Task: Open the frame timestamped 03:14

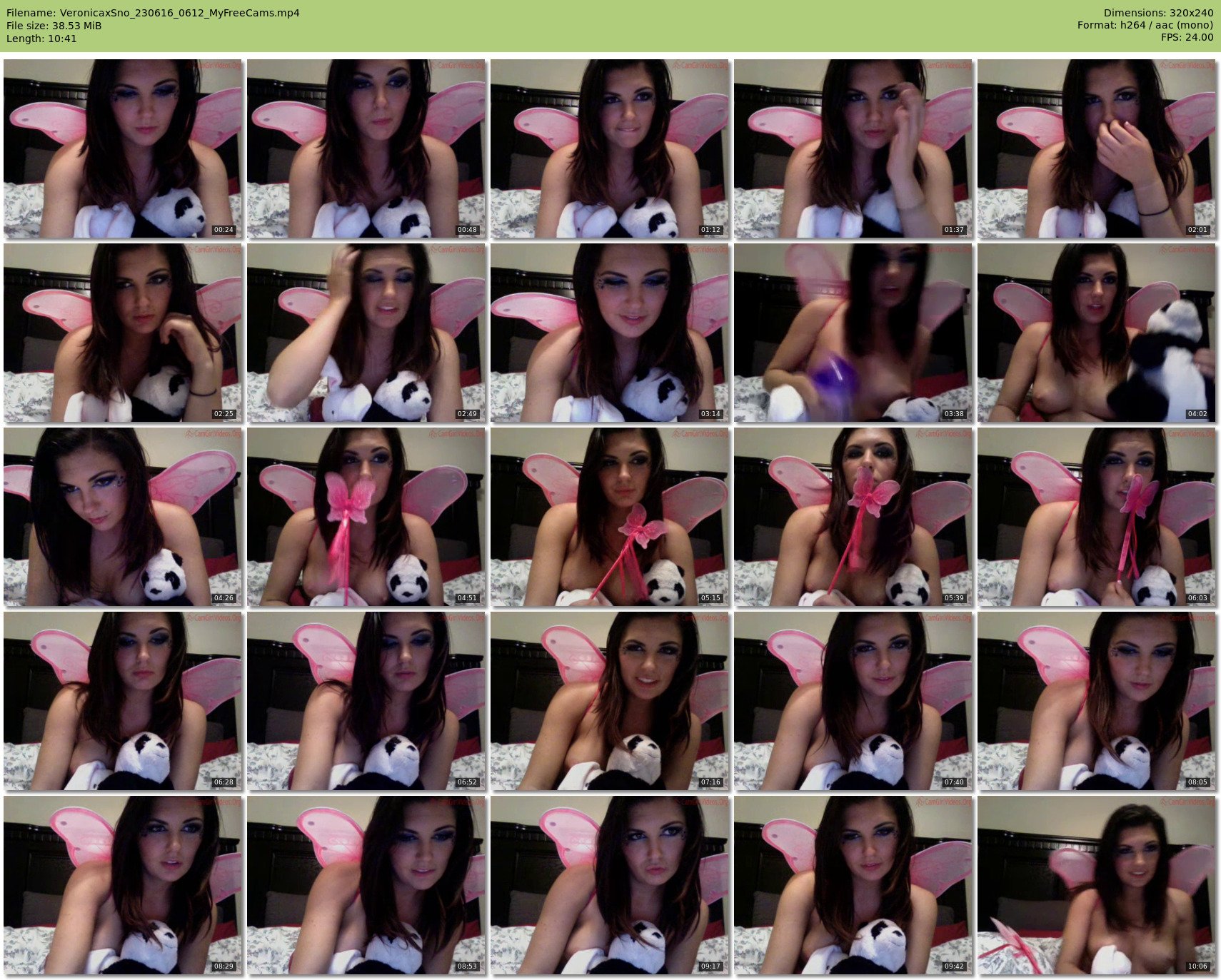Action: pyautogui.click(x=610, y=333)
